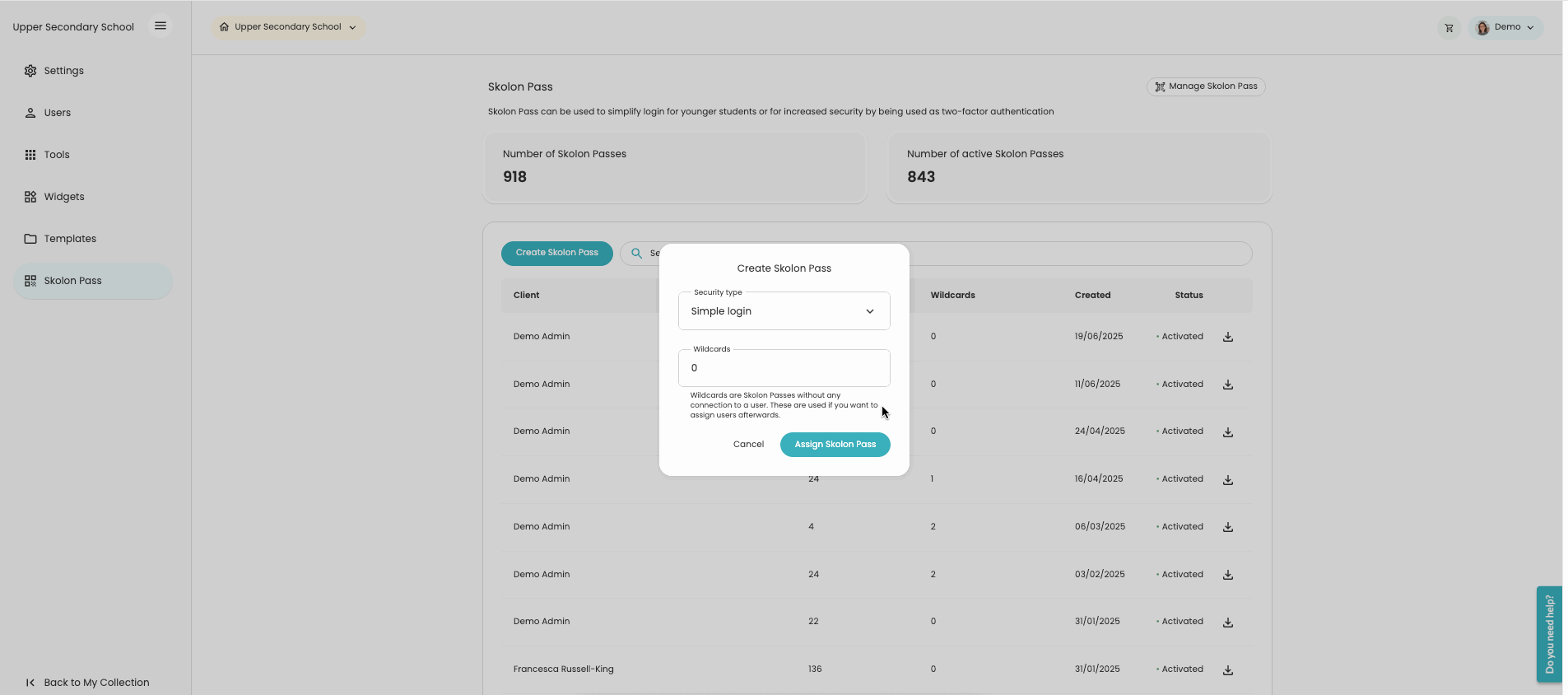Image resolution: width=1568 pixels, height=695 pixels.
Task: Click the Manage Skolon Pass button
Action: 1205,86
